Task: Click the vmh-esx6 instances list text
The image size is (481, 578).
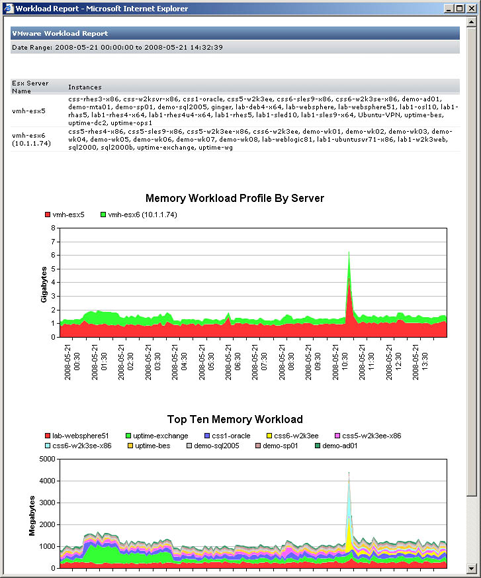Action: (260, 139)
